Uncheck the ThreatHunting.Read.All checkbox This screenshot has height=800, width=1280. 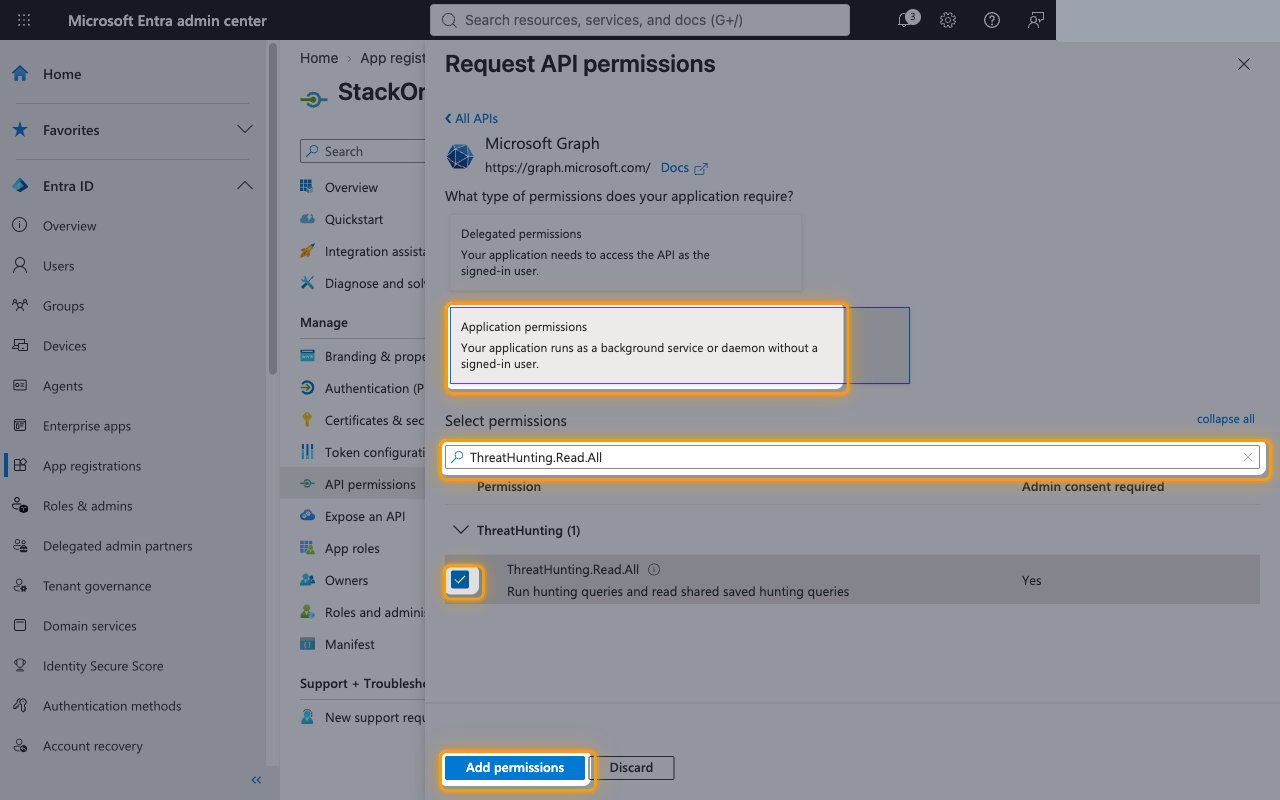click(460, 580)
